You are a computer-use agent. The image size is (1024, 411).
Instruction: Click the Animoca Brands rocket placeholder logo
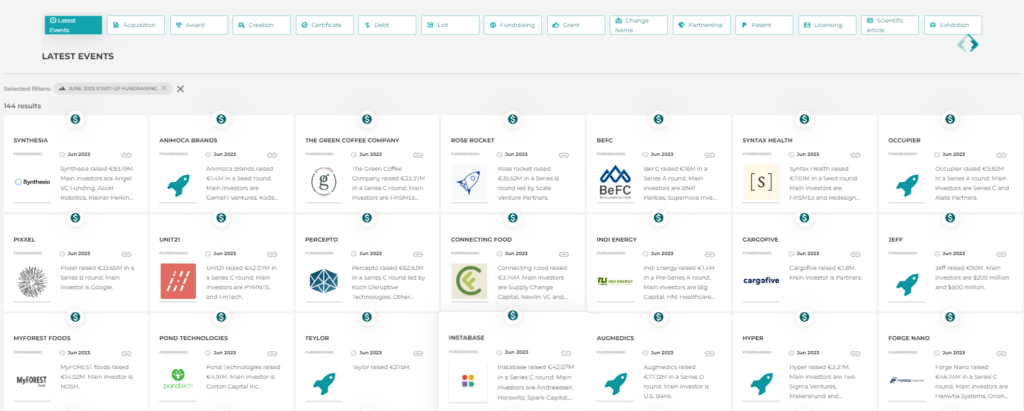[x=178, y=184]
